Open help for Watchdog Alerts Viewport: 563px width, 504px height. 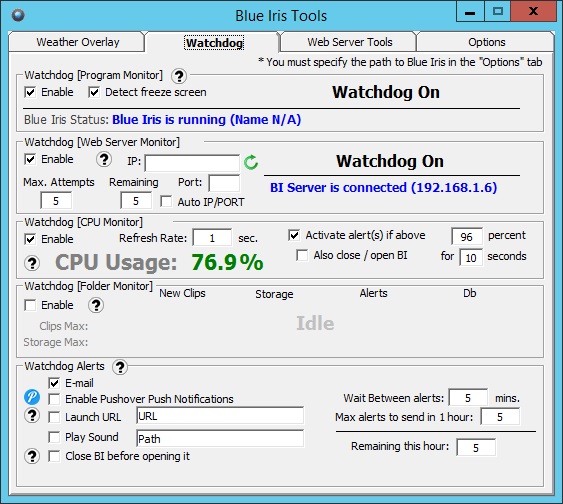(x=120, y=367)
